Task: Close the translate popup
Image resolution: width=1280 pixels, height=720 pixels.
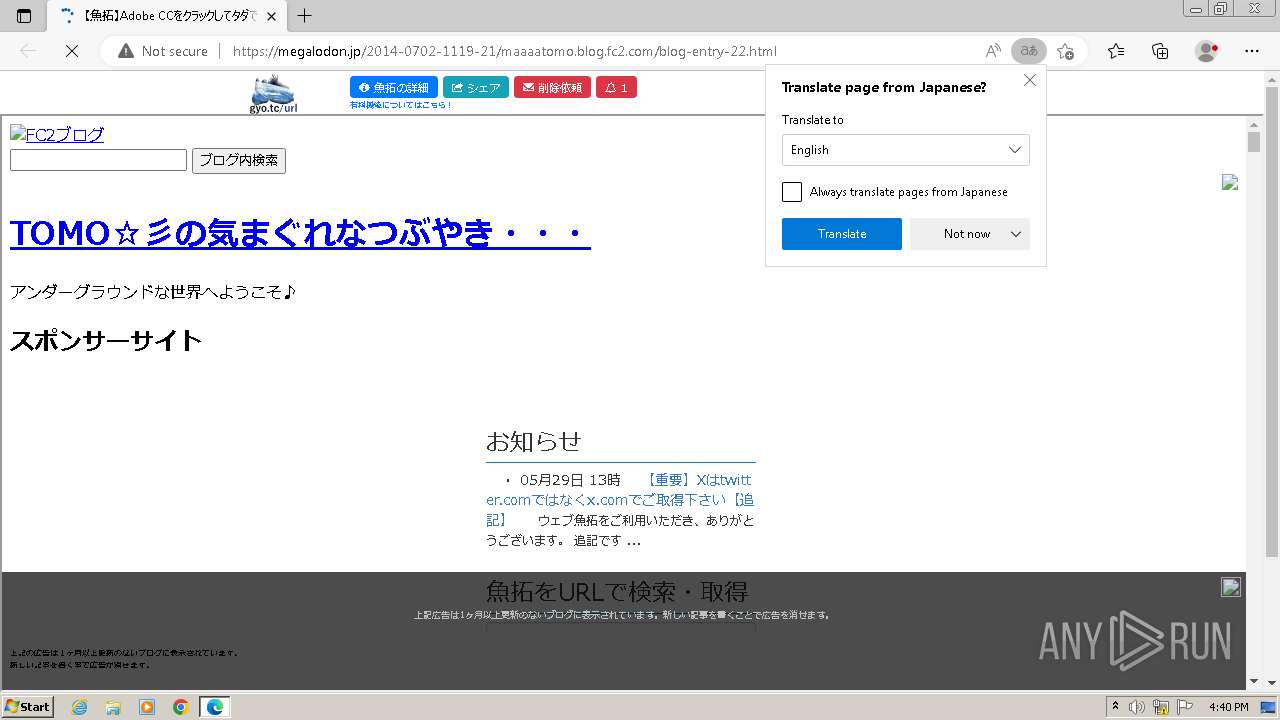Action: pos(1030,80)
